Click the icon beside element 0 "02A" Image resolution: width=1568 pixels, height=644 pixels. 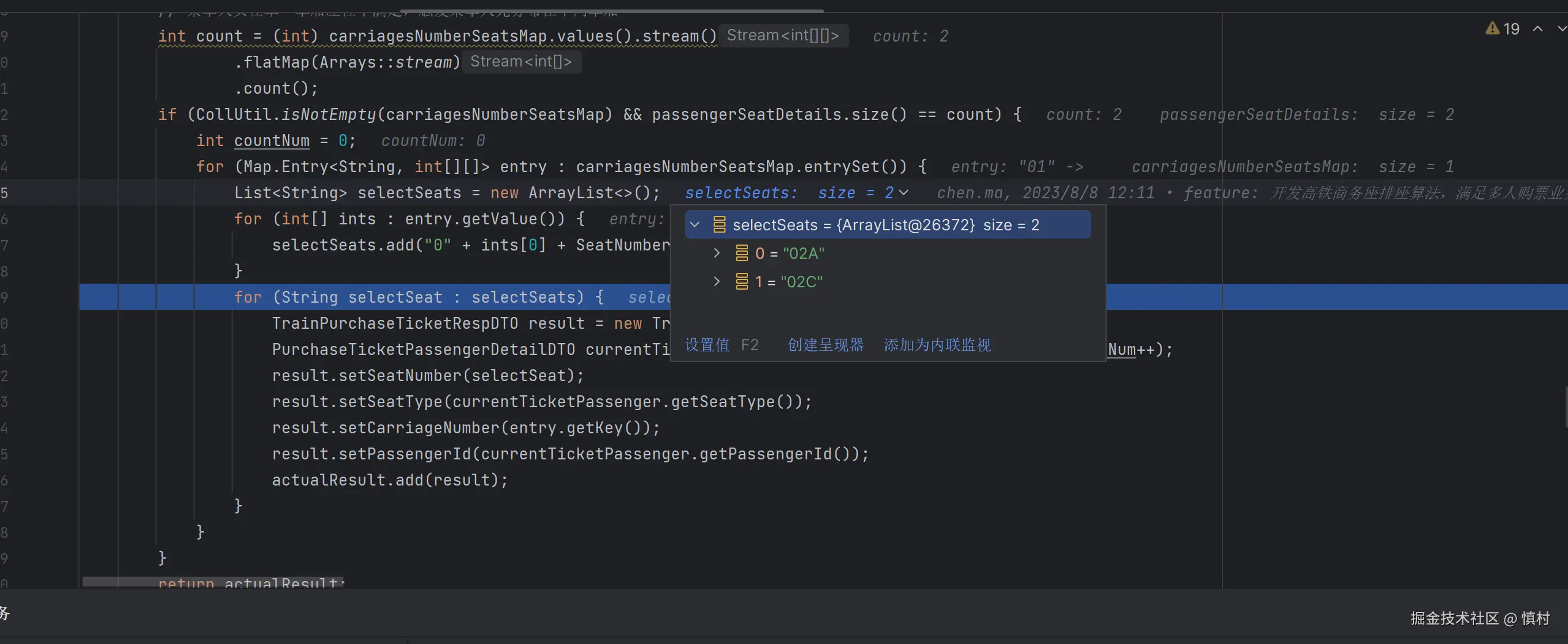742,253
